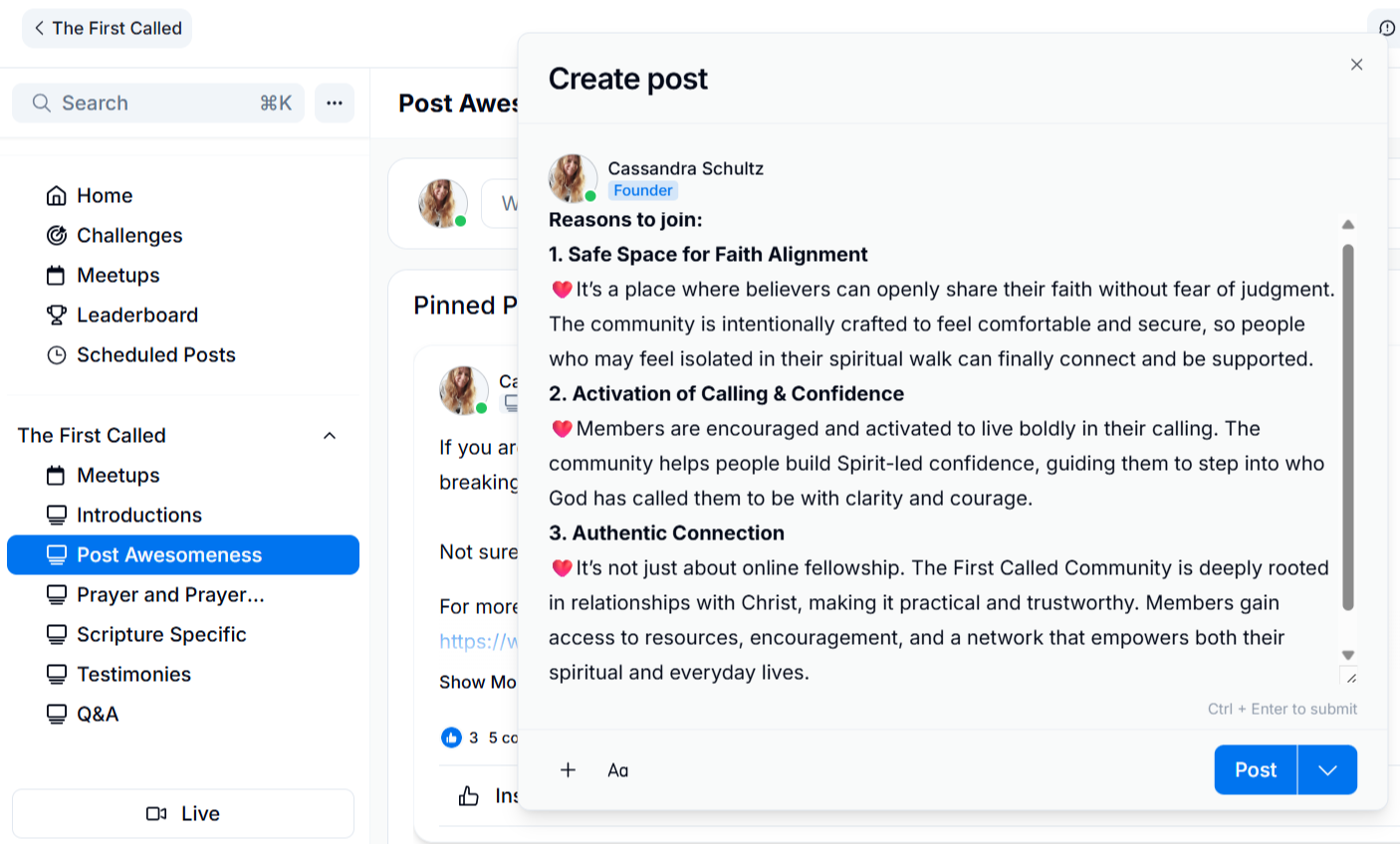
Task: Collapse The First Called section chevron
Action: (330, 435)
